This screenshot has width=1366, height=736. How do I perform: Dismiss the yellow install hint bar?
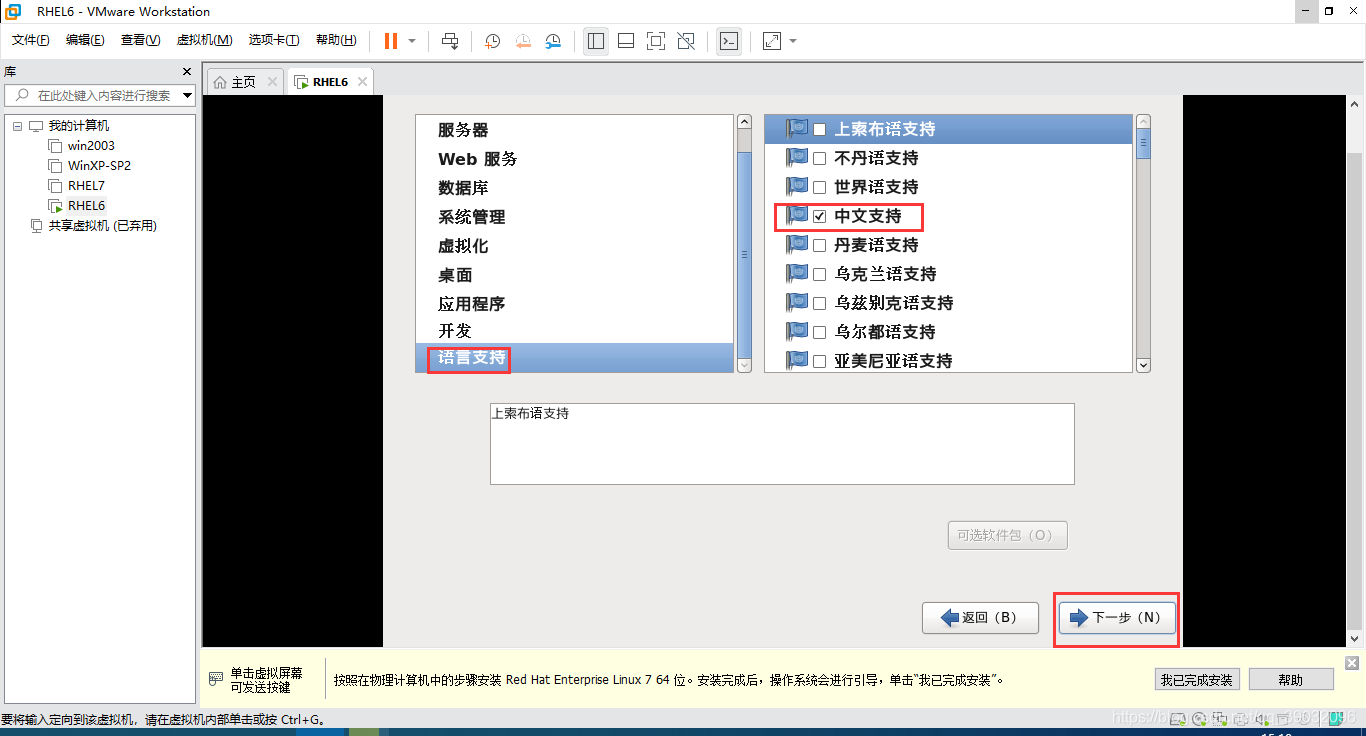[x=1352, y=663]
